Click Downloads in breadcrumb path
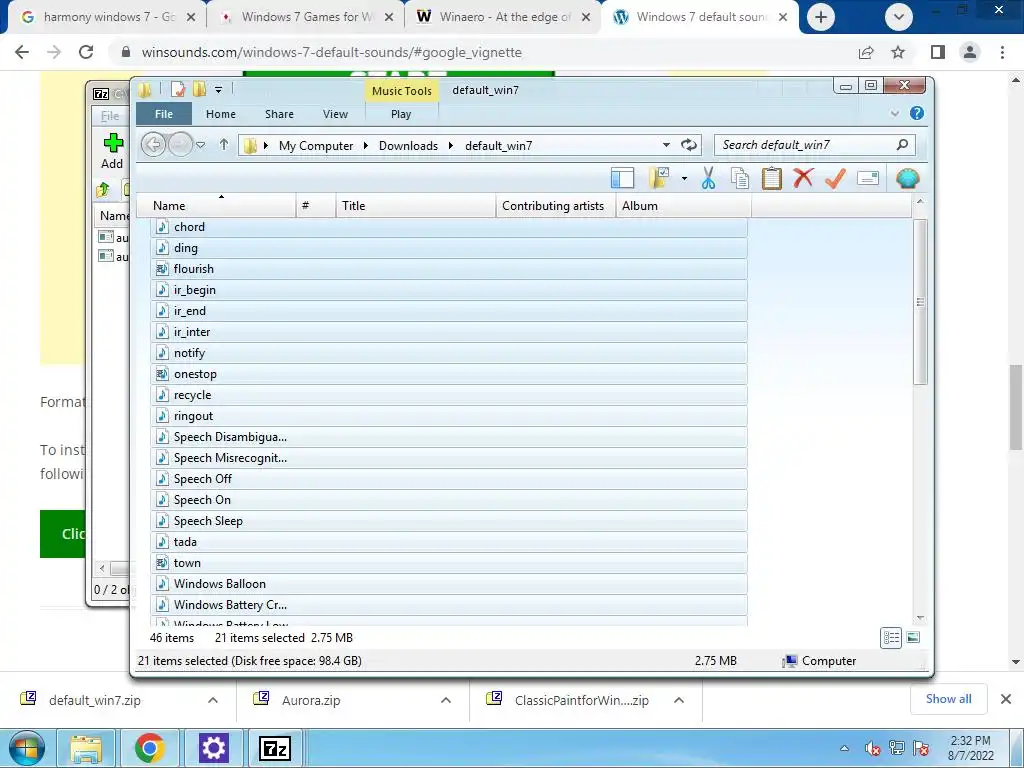The width and height of the screenshot is (1024, 768). (408, 146)
